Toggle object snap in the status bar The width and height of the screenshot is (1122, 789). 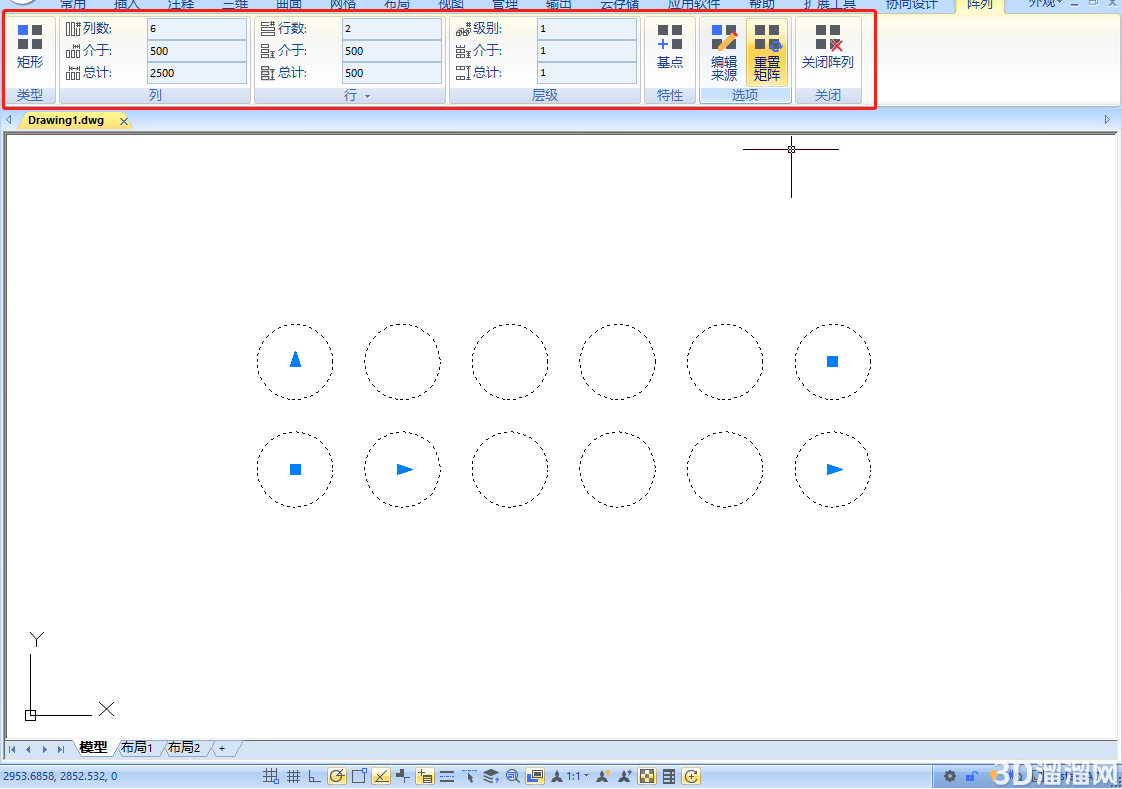(x=359, y=776)
